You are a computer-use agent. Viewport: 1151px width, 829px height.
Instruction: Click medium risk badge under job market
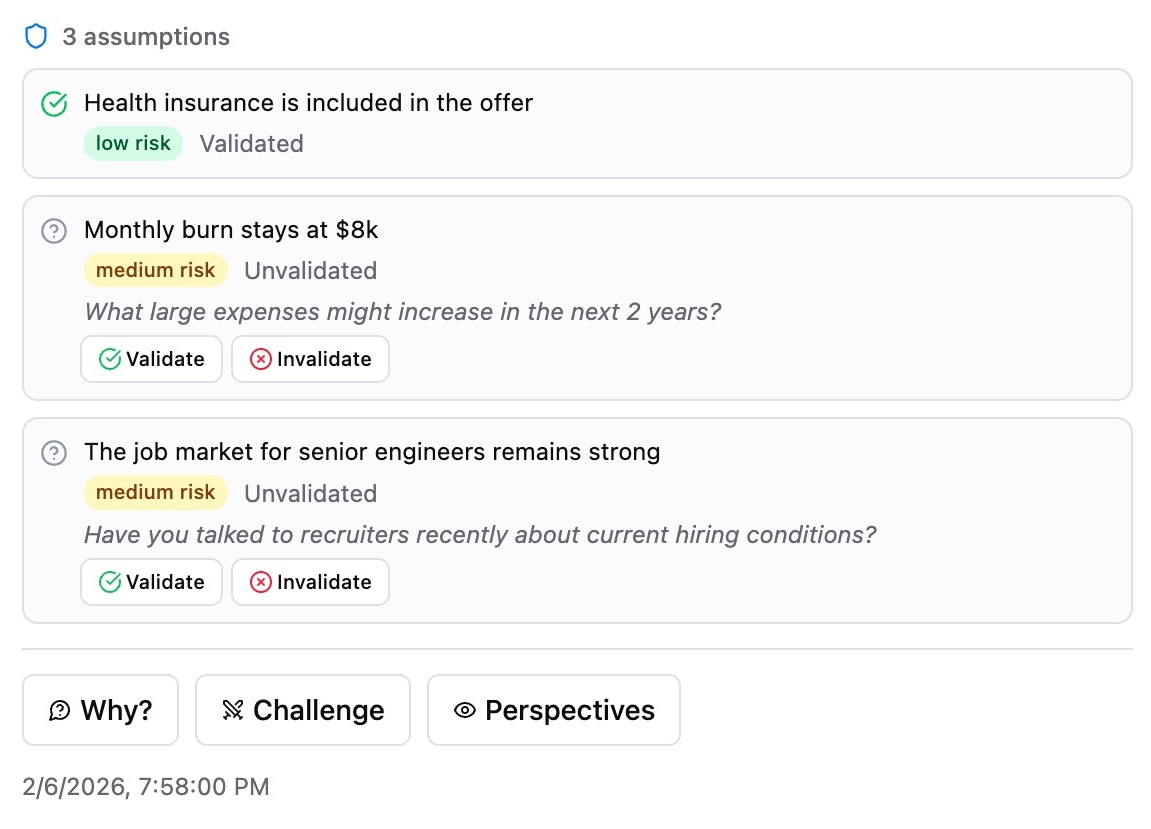(156, 493)
